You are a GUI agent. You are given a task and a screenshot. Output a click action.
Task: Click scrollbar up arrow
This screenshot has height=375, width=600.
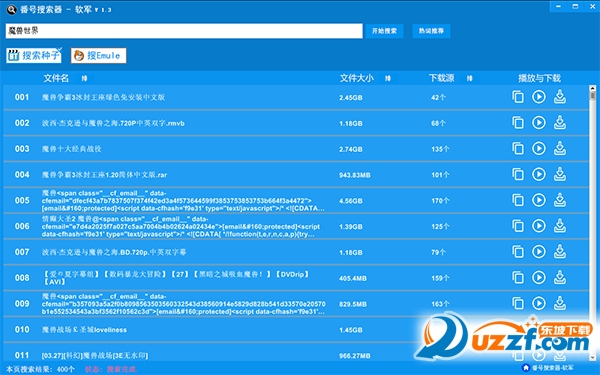pyautogui.click(x=593, y=88)
